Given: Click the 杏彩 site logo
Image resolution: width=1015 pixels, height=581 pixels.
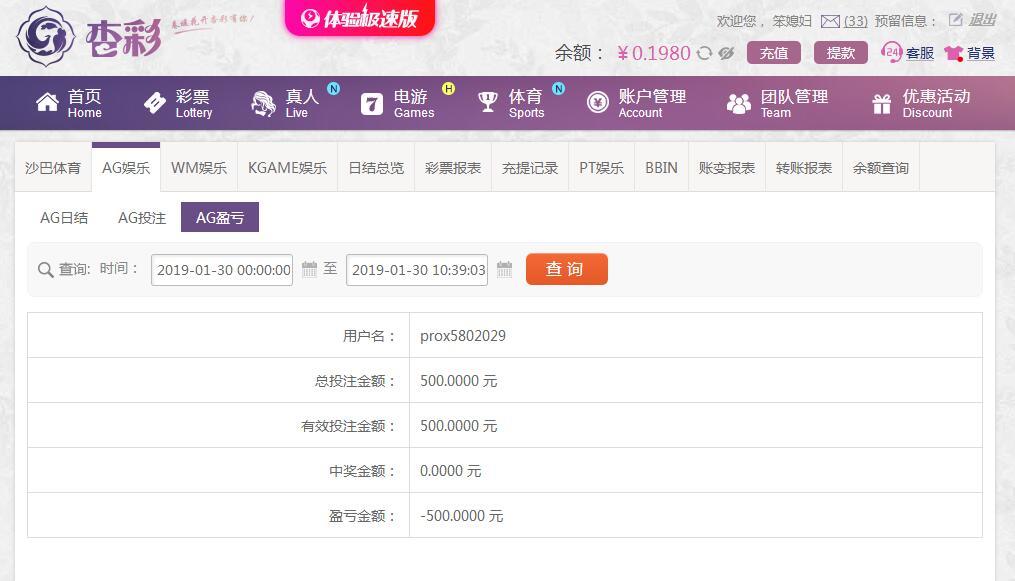Looking at the screenshot, I should (x=90, y=37).
